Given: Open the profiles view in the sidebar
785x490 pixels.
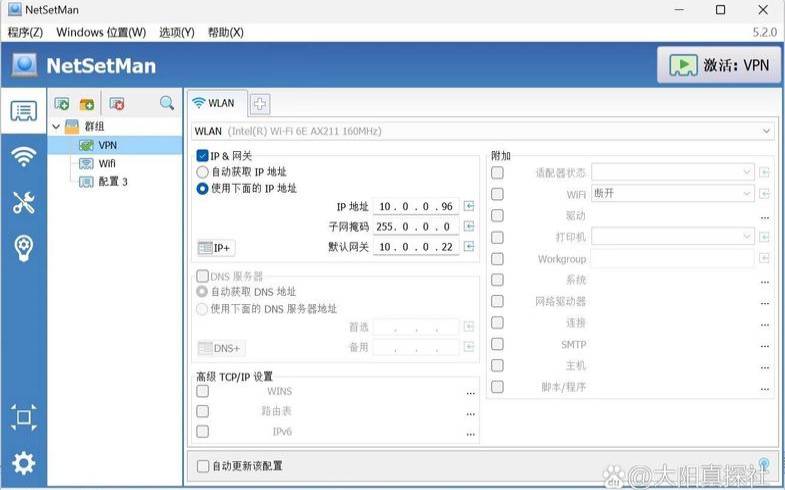Looking at the screenshot, I should click(24, 111).
